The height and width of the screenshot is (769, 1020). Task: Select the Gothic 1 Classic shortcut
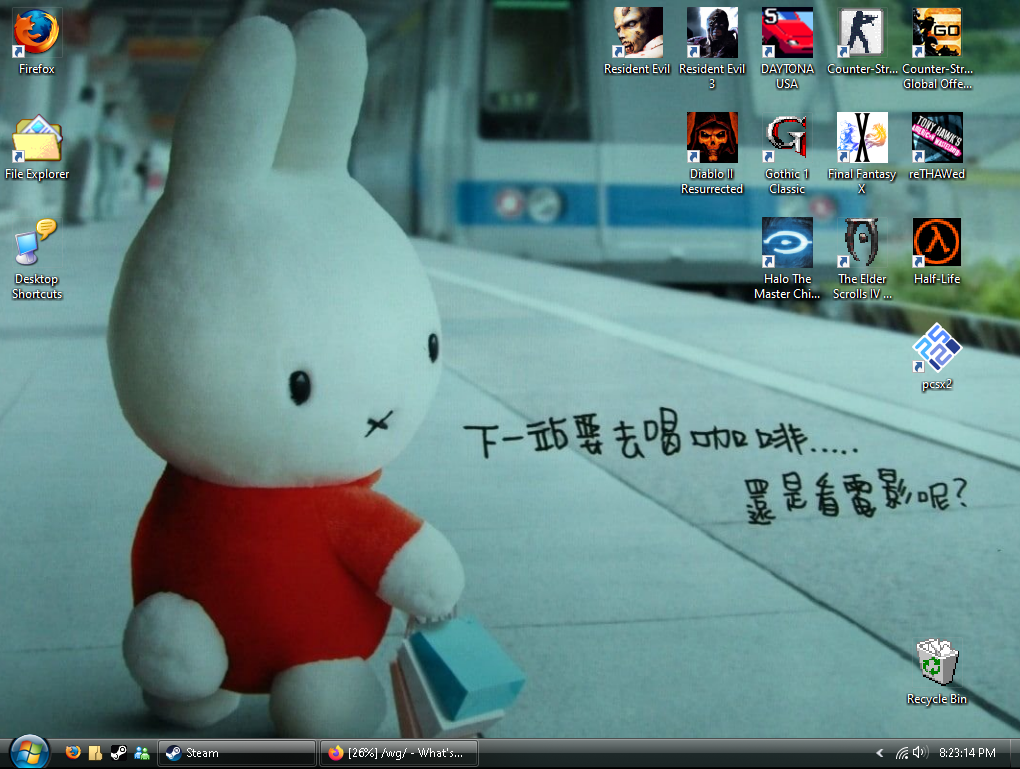(x=787, y=154)
